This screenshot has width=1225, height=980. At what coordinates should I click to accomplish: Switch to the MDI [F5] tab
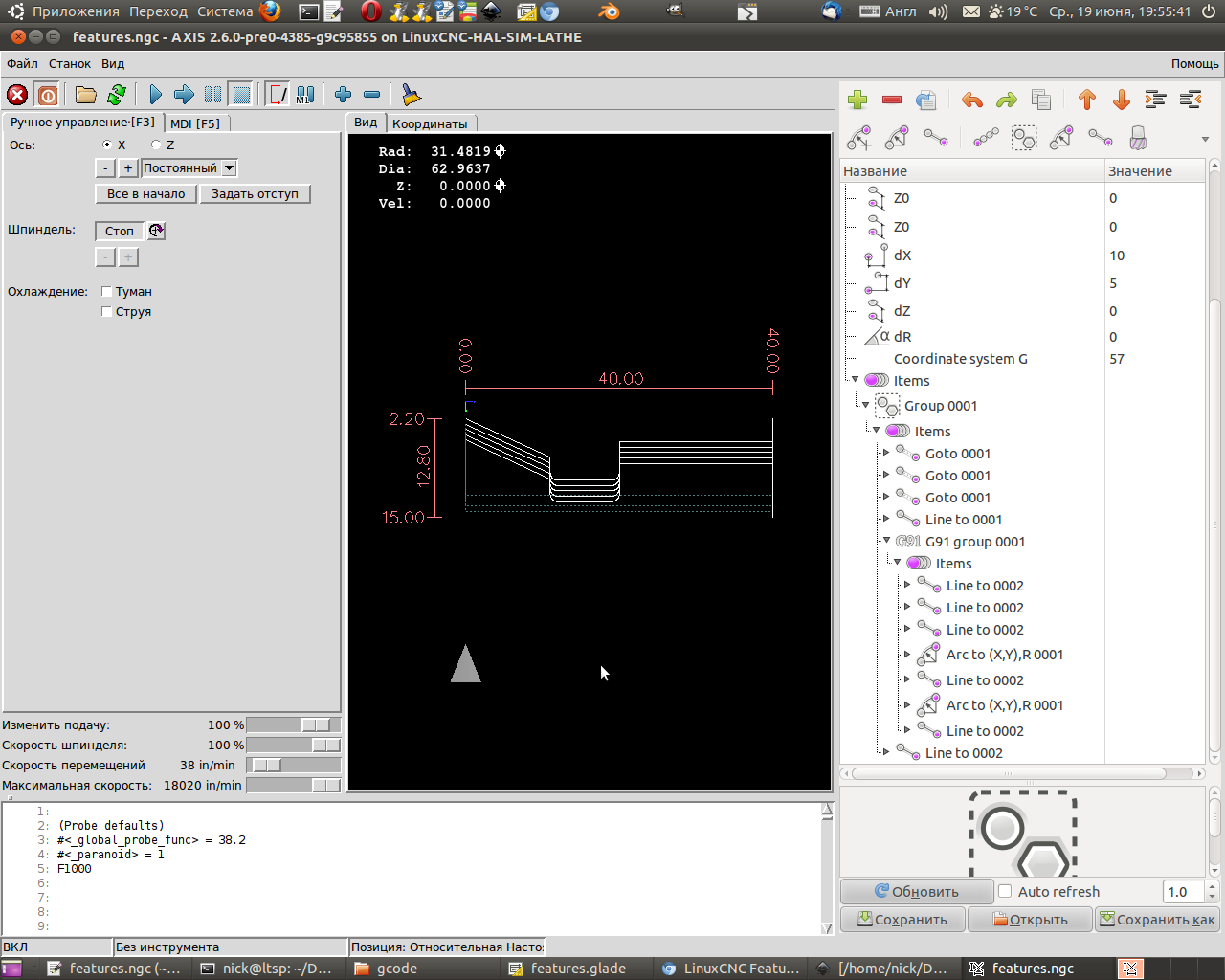195,123
